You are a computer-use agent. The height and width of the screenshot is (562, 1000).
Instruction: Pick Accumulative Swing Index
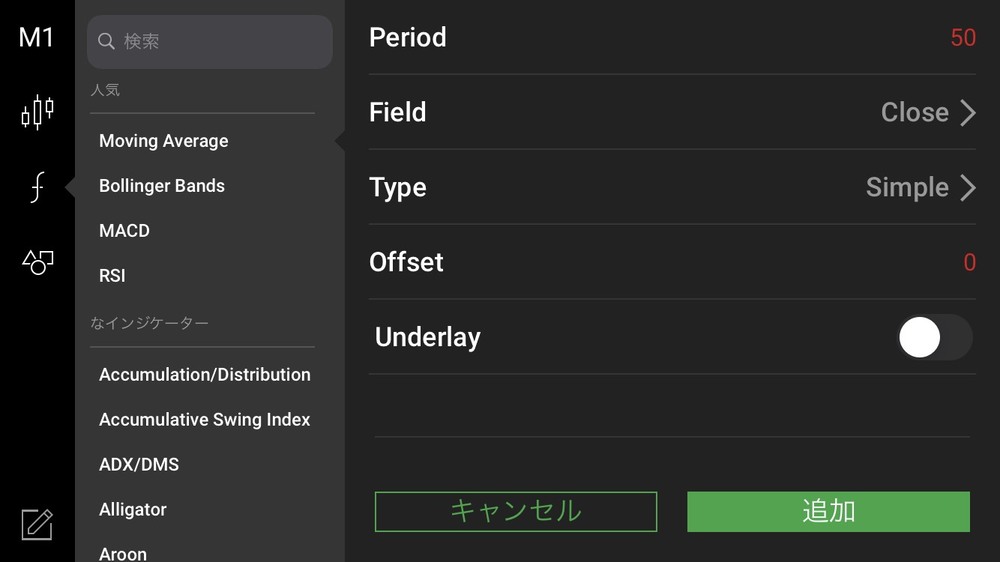pos(205,420)
